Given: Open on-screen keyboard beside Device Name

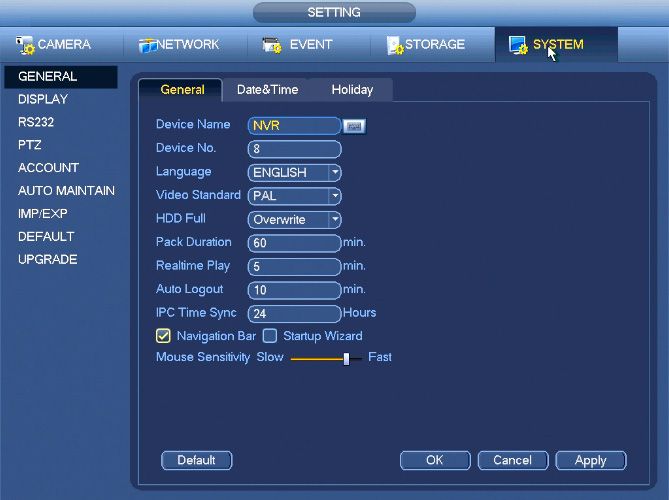Looking at the screenshot, I should point(354,126).
